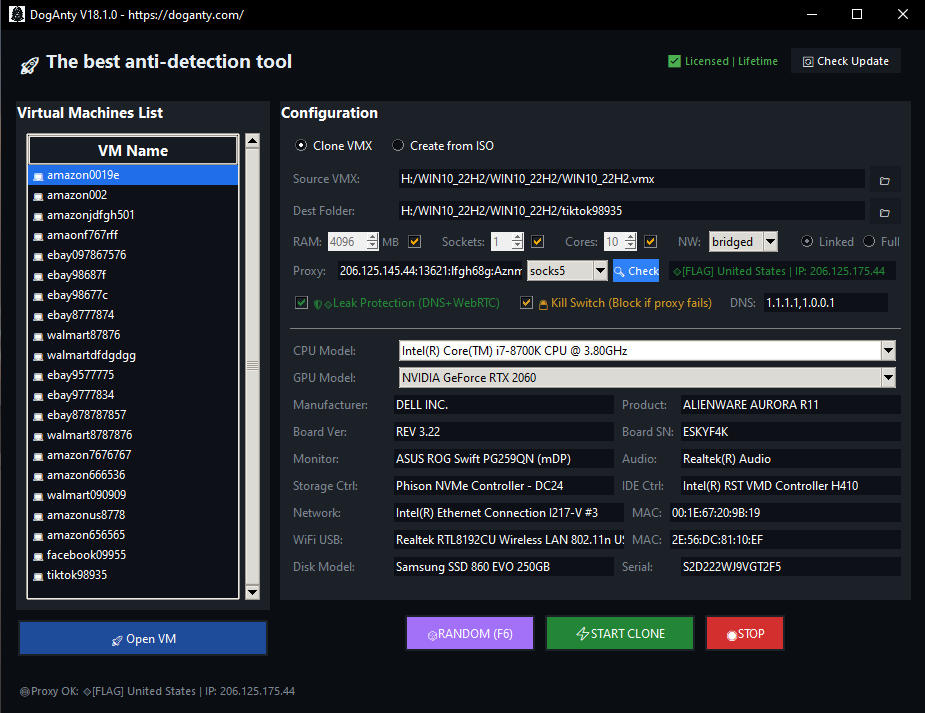Choose the Linked clone radio button

(x=807, y=241)
